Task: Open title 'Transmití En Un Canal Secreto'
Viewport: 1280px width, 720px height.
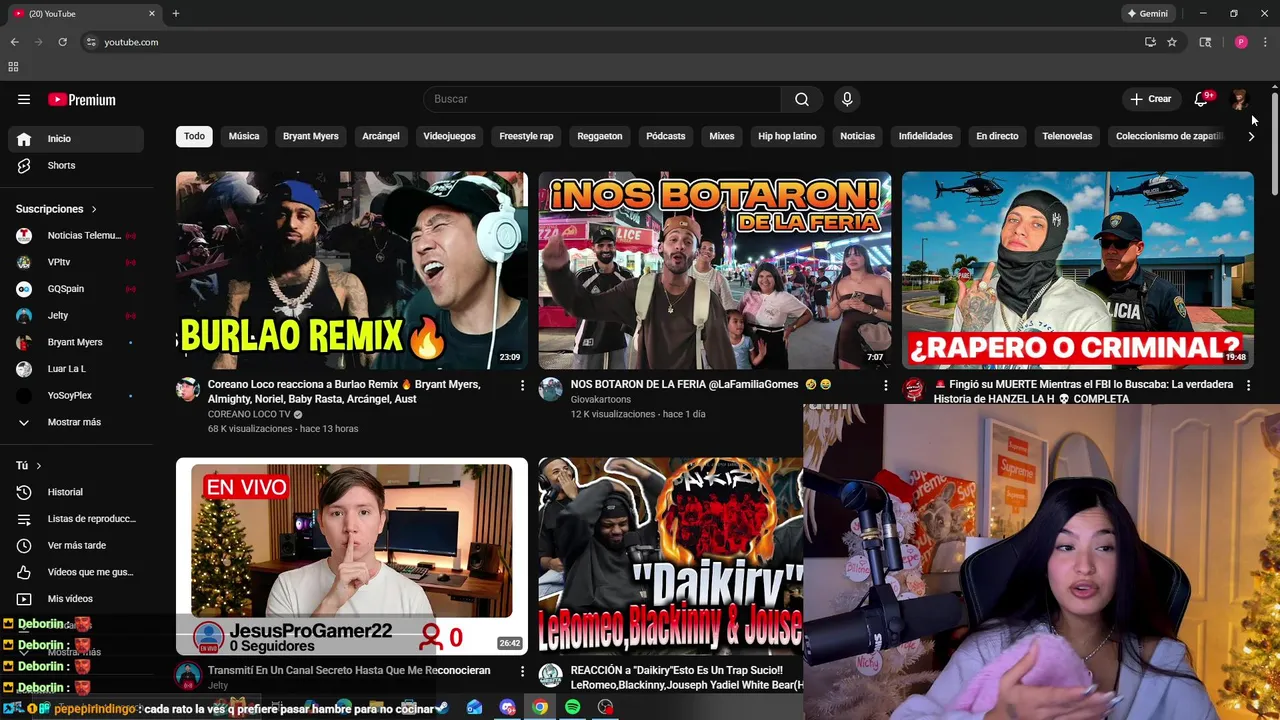Action: click(x=349, y=670)
